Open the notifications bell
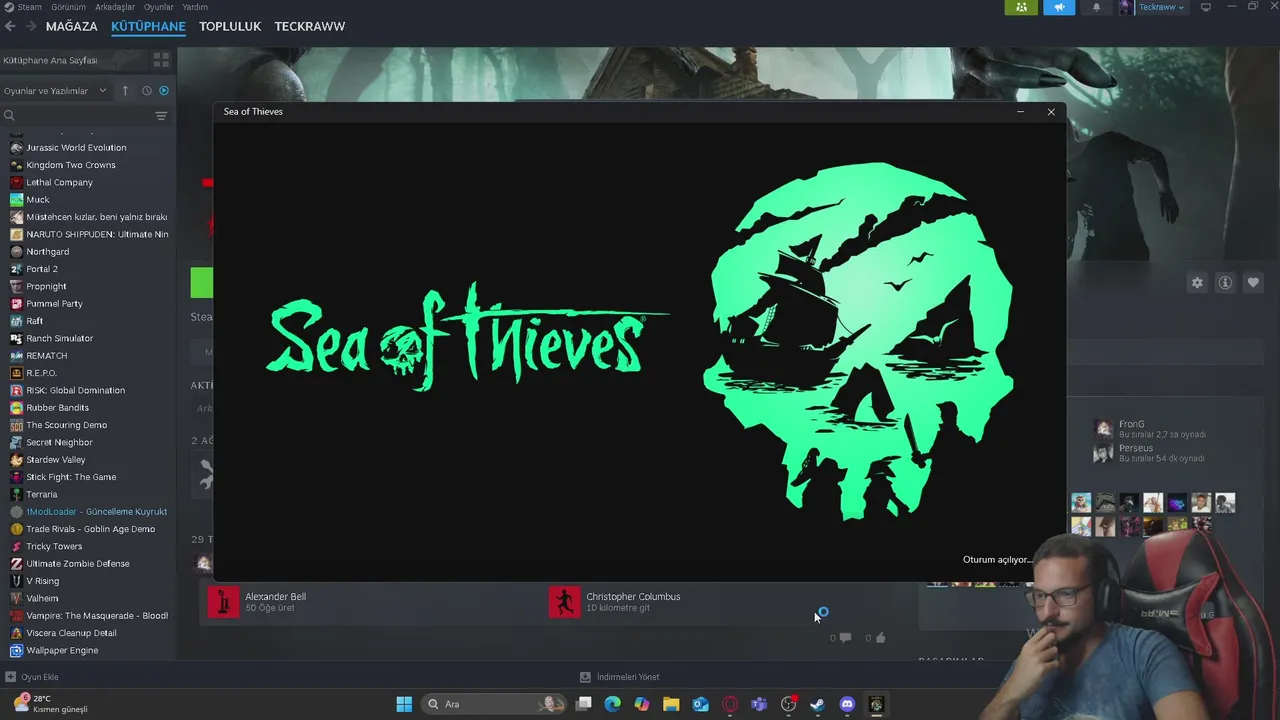Image resolution: width=1280 pixels, height=720 pixels. (x=1096, y=7)
